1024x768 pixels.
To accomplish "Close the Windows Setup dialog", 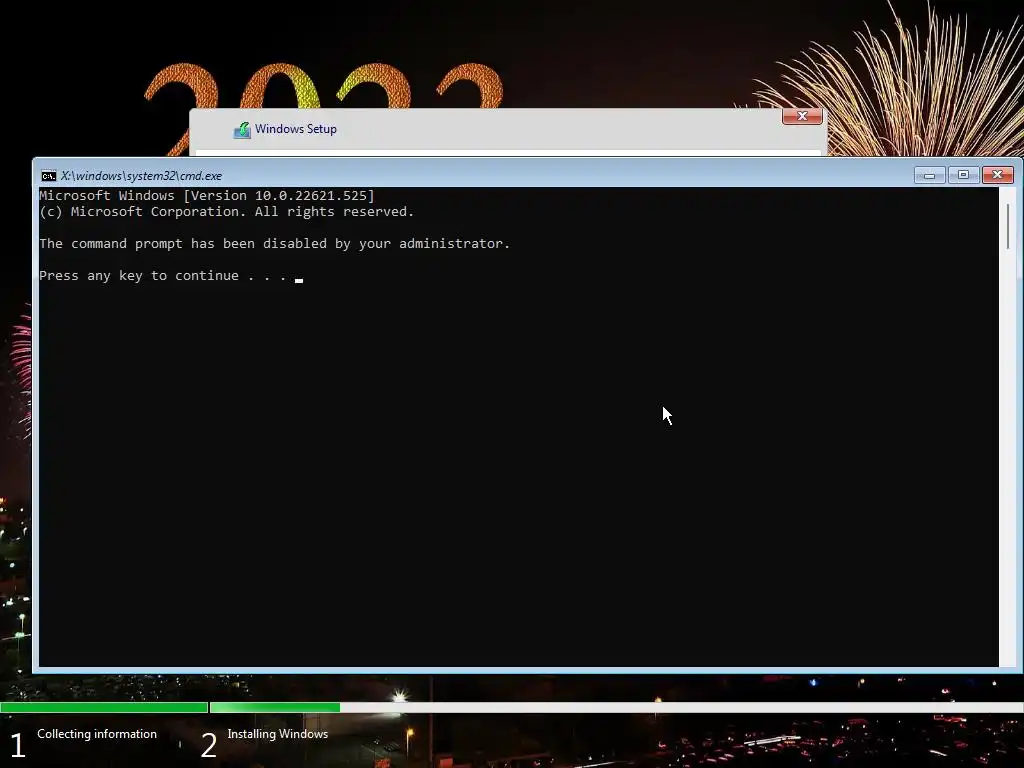I will [x=802, y=116].
